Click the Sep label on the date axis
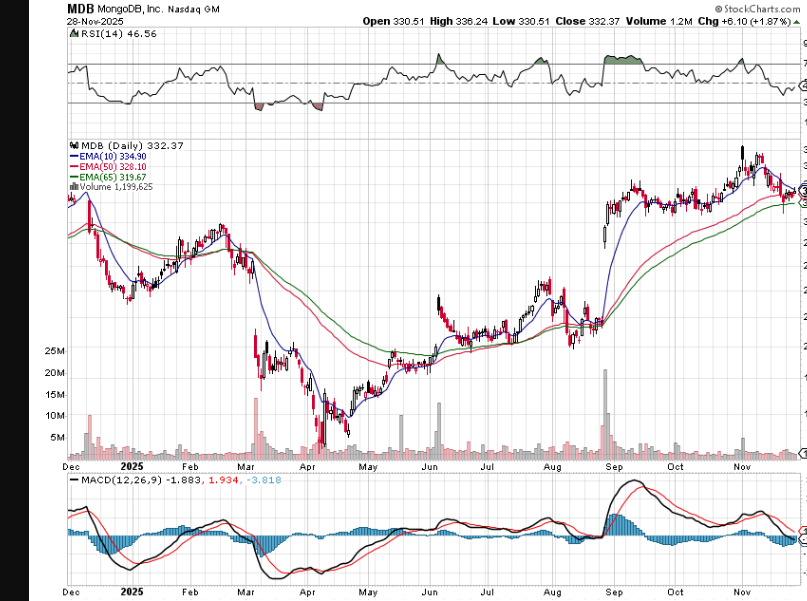This screenshot has width=807, height=601. [613, 467]
